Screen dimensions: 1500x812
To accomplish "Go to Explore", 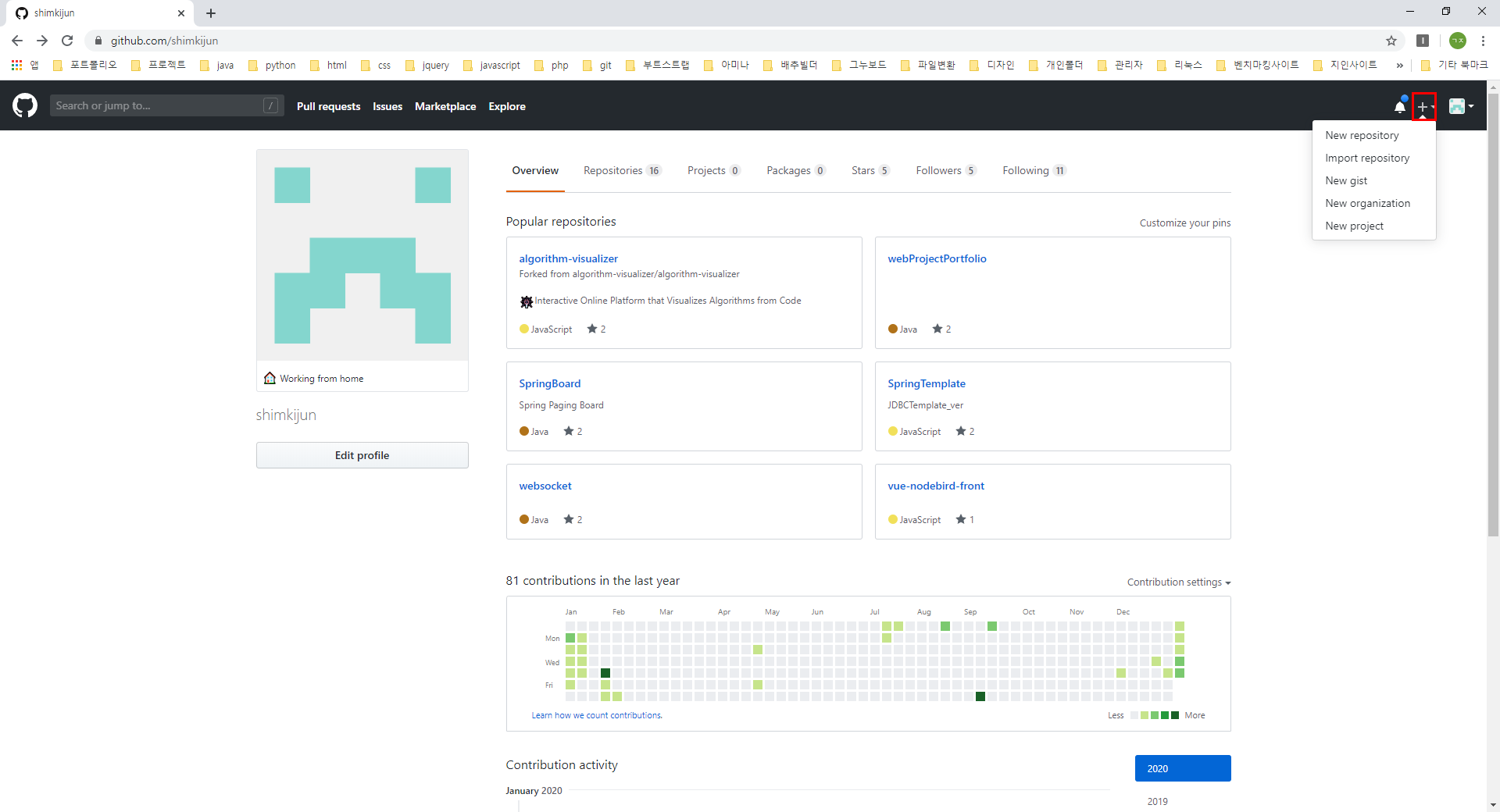I will pyautogui.click(x=507, y=106).
